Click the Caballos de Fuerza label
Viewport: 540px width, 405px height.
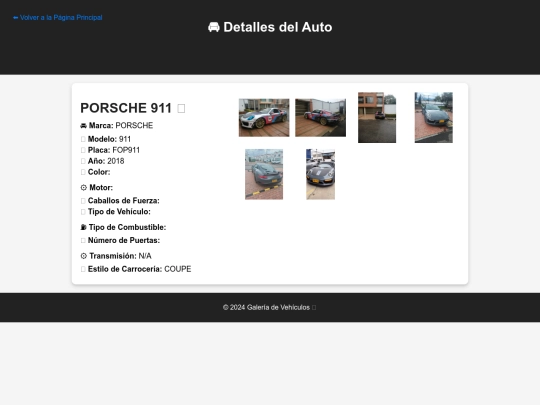click(124, 201)
